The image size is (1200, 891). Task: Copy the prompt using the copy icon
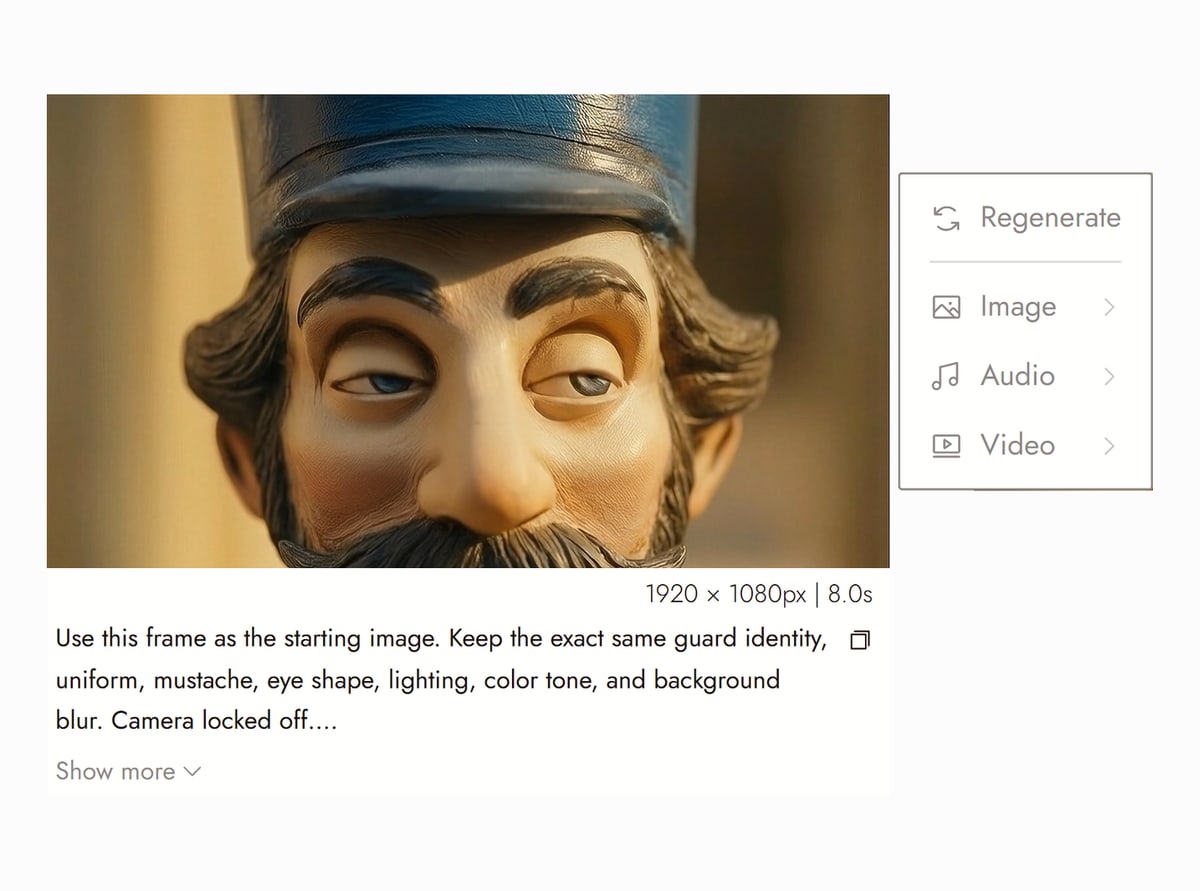coord(860,639)
